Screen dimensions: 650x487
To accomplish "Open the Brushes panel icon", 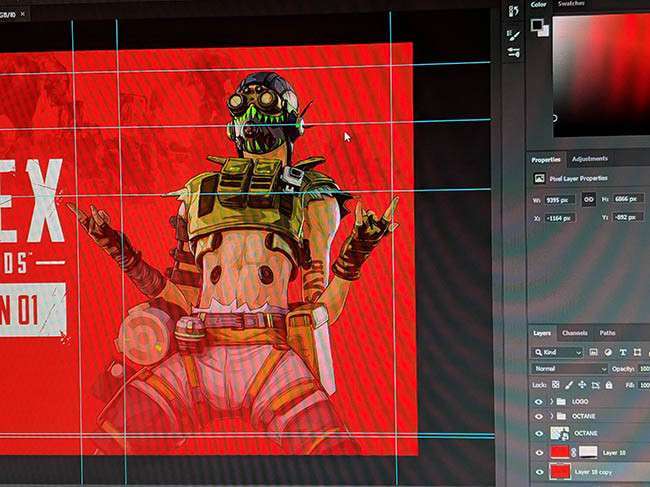I will pyautogui.click(x=514, y=34).
